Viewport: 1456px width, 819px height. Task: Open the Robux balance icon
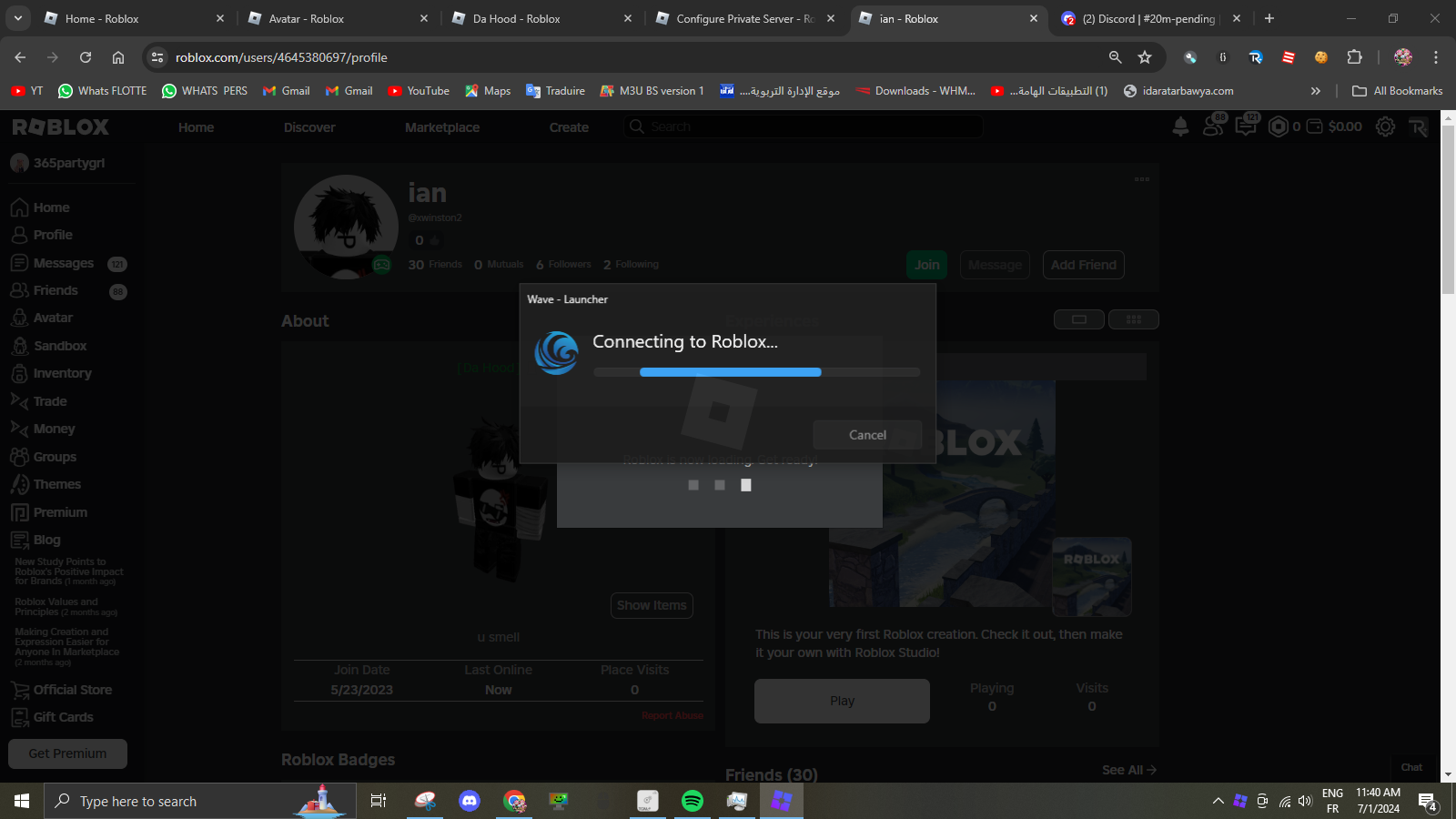click(x=1279, y=126)
